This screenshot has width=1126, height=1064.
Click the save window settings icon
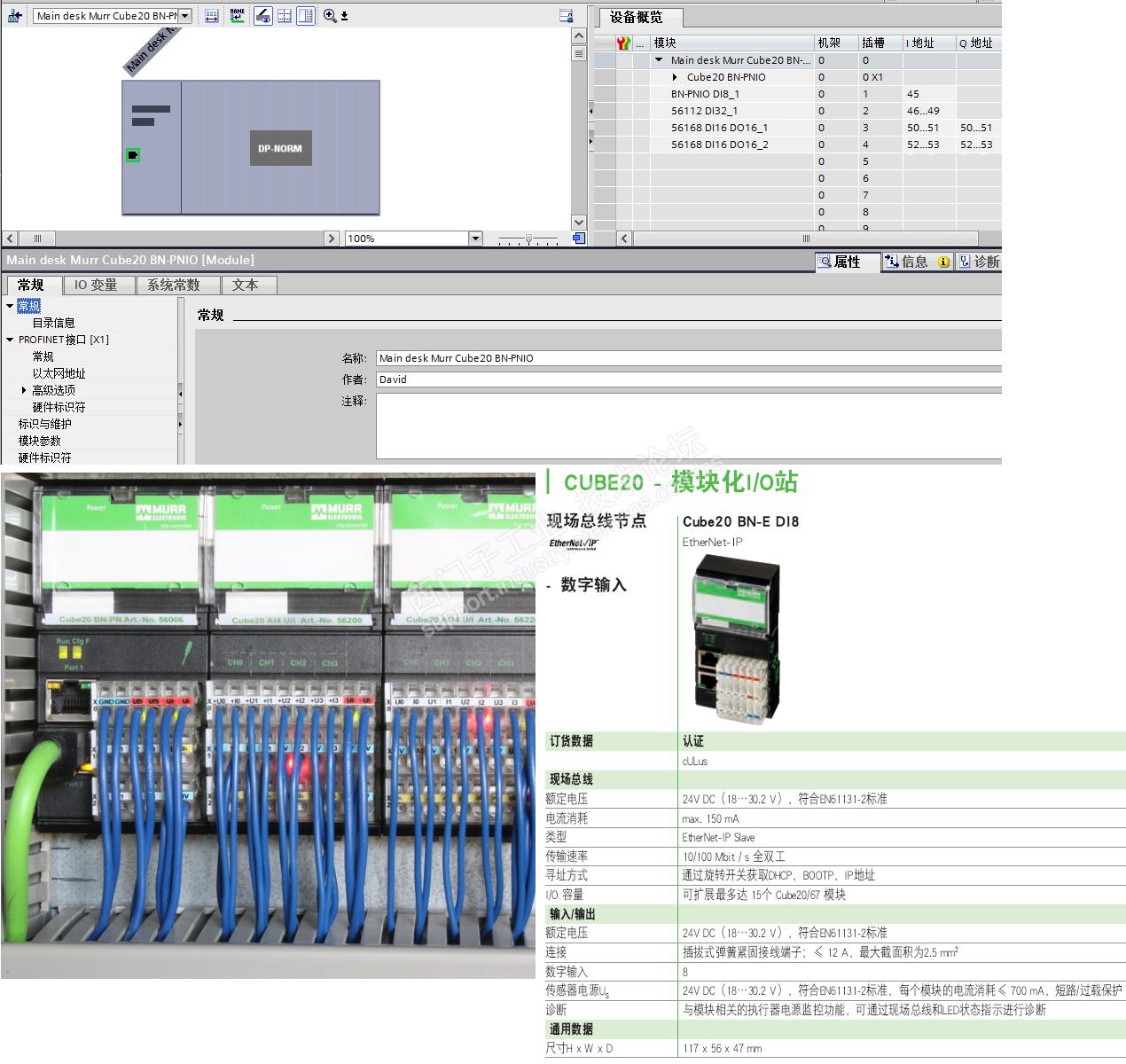point(567,16)
